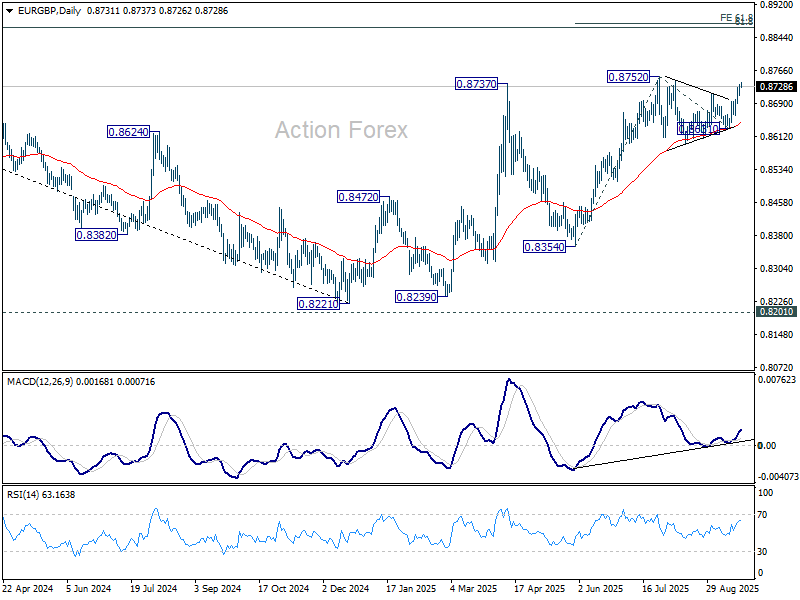Viewport: 800px width, 600px height.
Task: Expand the EURGBP chart menu arrow
Action: (9, 11)
